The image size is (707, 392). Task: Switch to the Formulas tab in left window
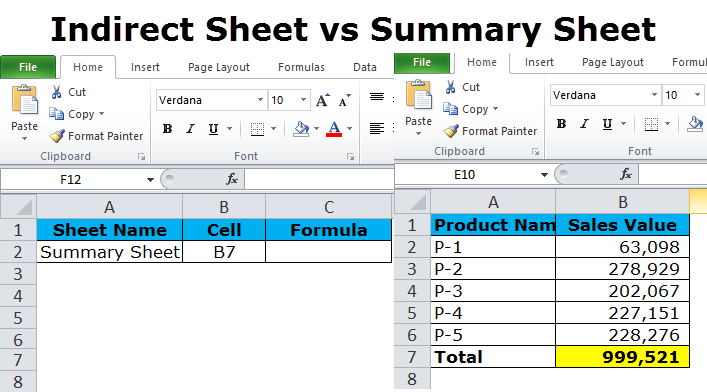click(301, 67)
